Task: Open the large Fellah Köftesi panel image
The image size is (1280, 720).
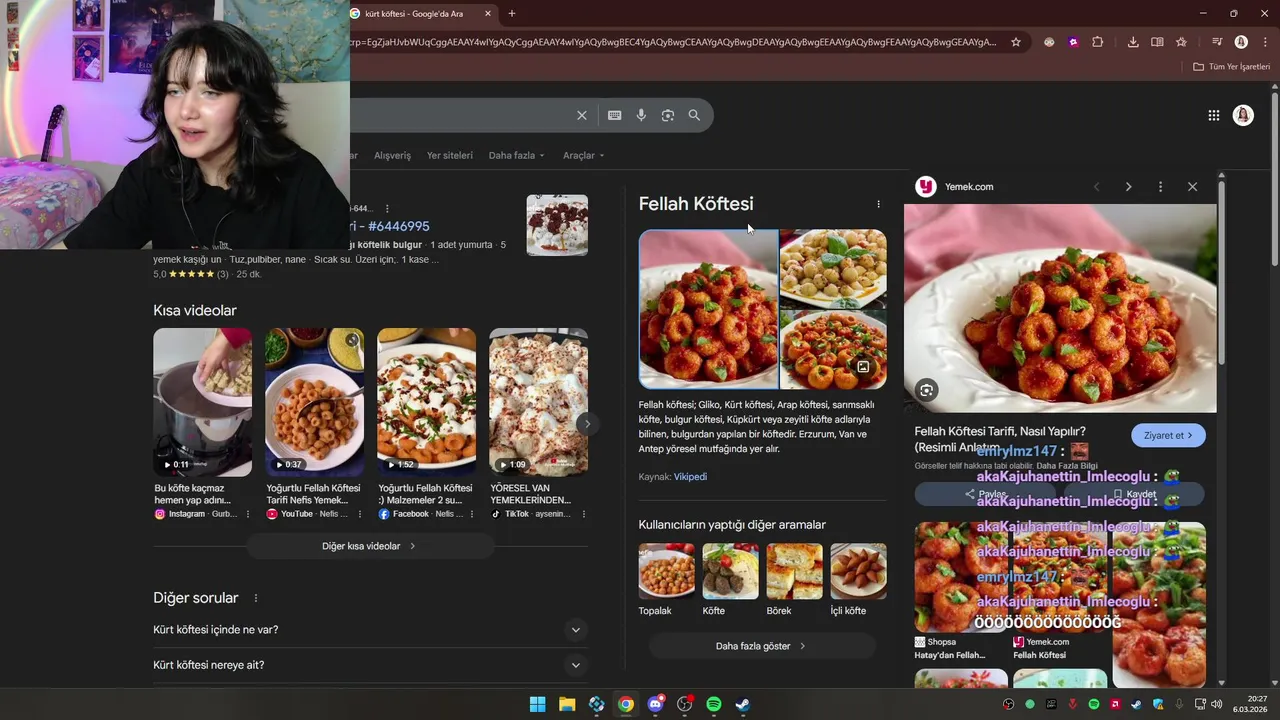Action: [709, 309]
